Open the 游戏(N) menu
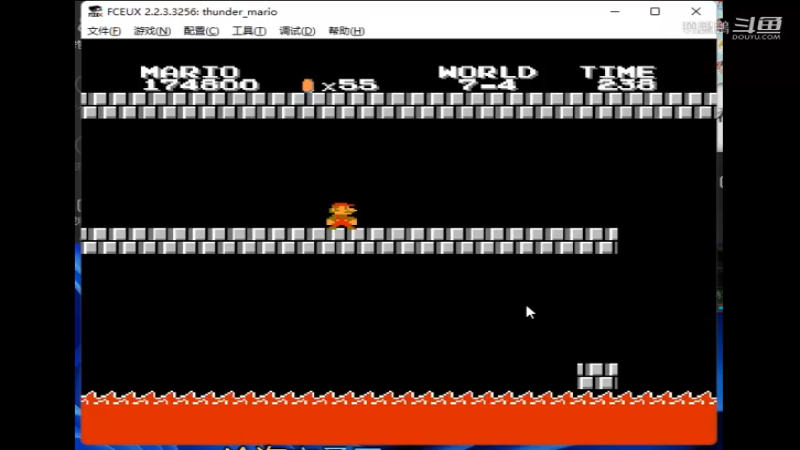800x450 pixels. [x=152, y=31]
